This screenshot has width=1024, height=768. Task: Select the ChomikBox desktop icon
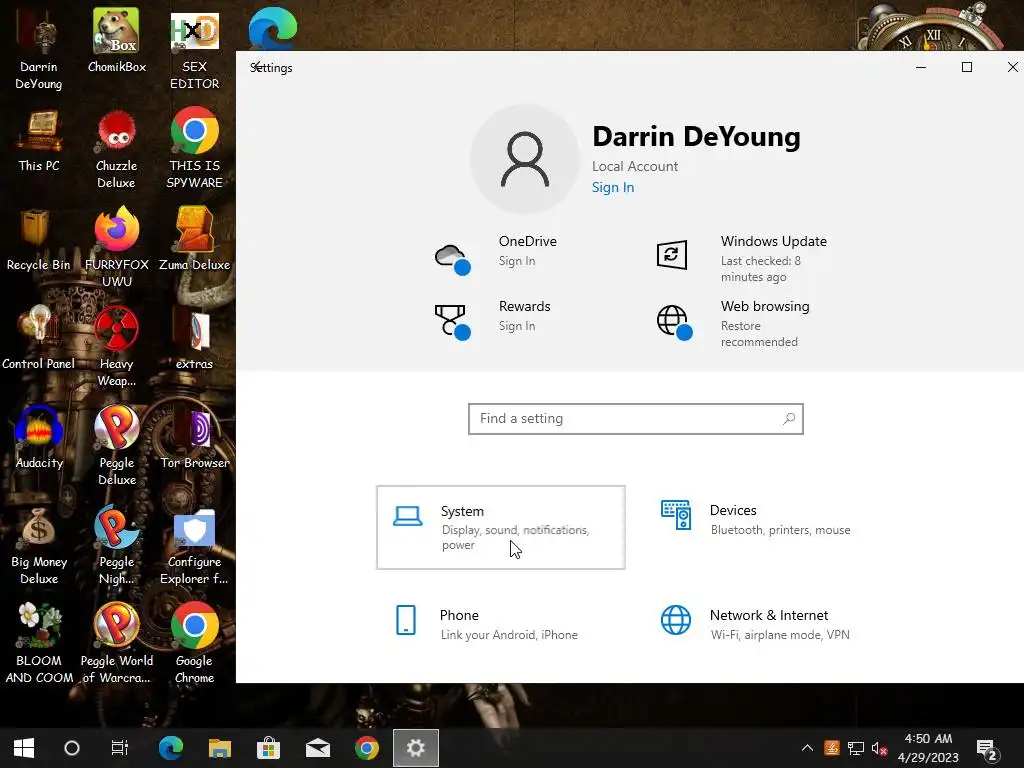[x=117, y=40]
